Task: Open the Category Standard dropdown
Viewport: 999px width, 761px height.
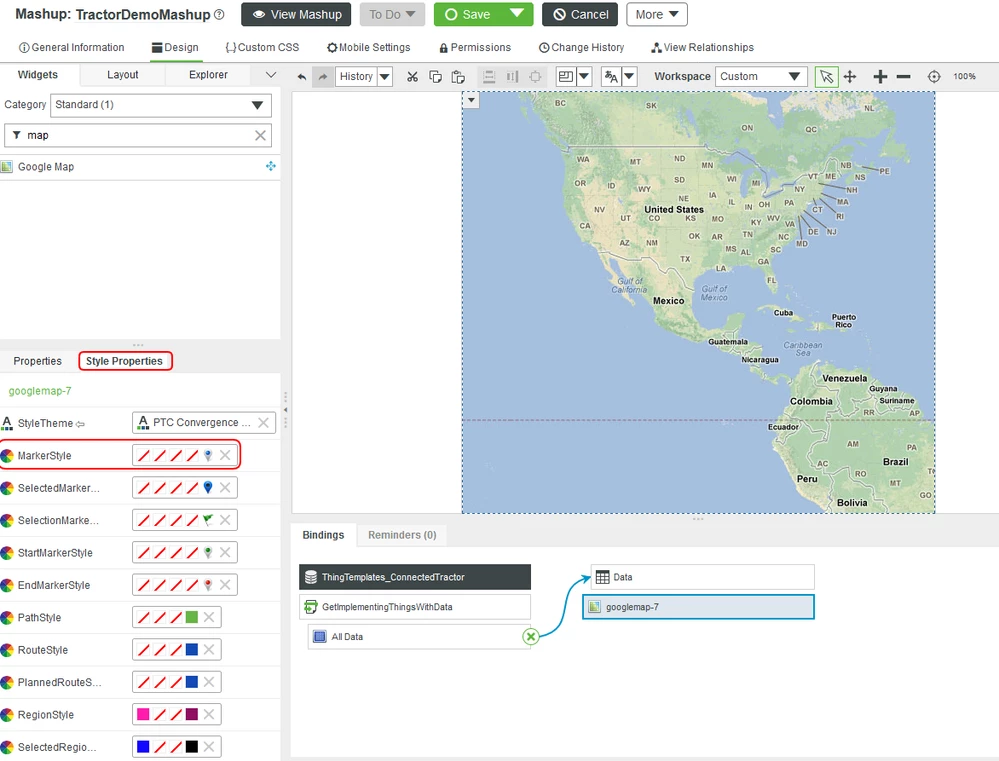Action: pyautogui.click(x=161, y=105)
